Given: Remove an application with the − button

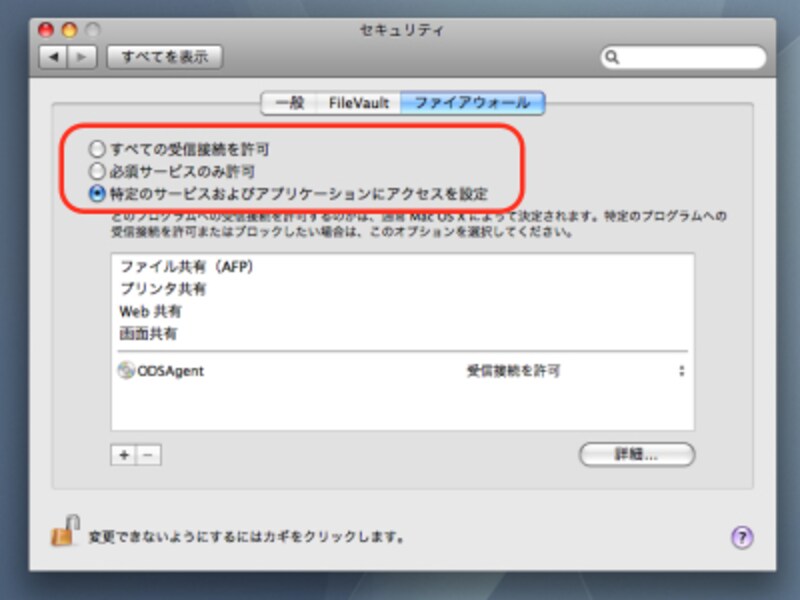Looking at the screenshot, I should pyautogui.click(x=146, y=454).
